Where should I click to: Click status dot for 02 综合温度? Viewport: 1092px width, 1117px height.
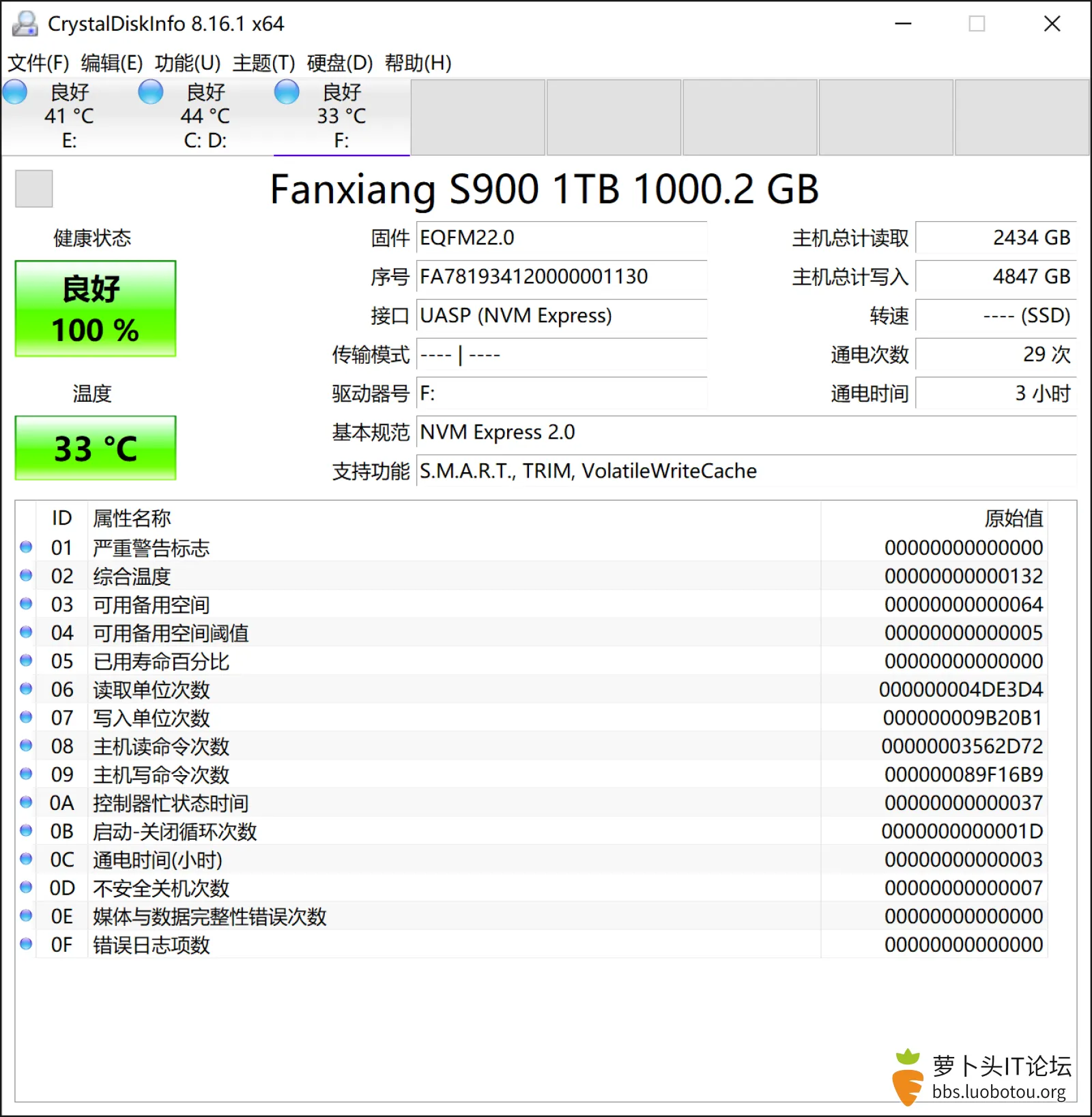pos(26,576)
